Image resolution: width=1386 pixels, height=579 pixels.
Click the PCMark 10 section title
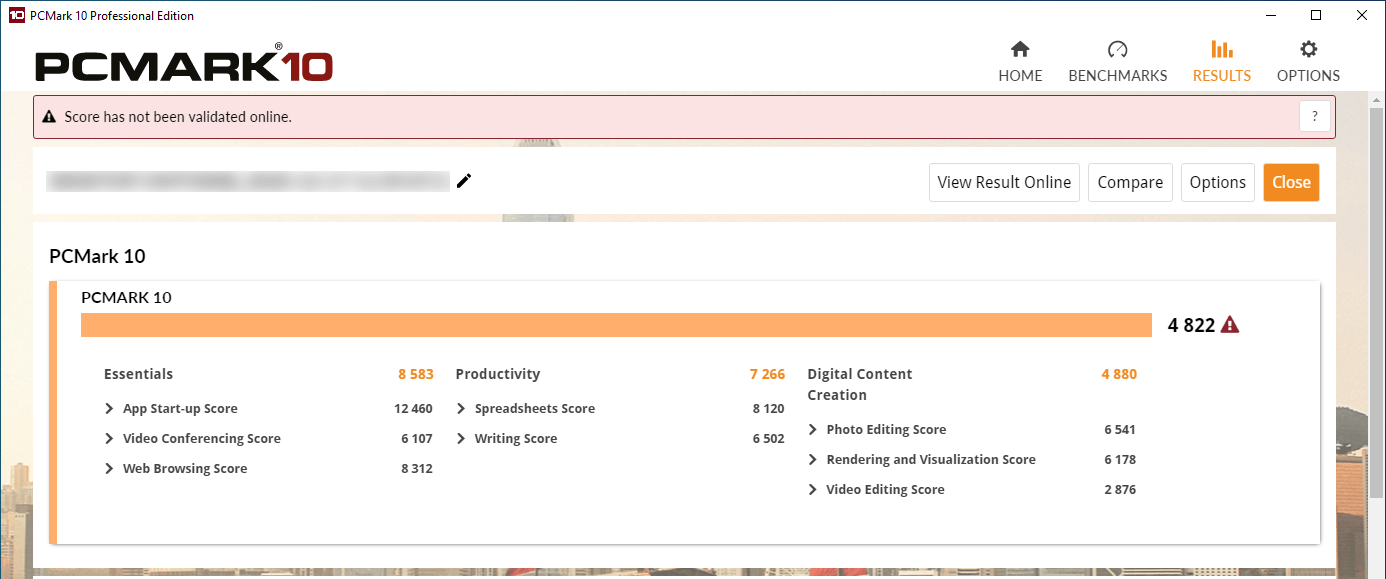tap(97, 256)
